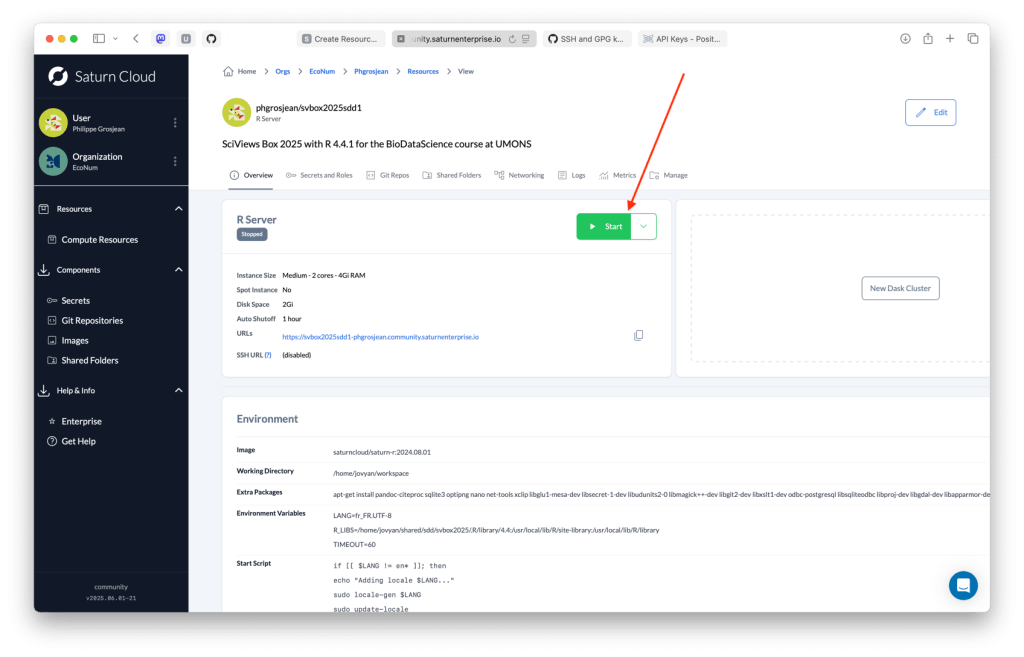
Task: Open Secrets in the sidebar
Action: coord(69,300)
